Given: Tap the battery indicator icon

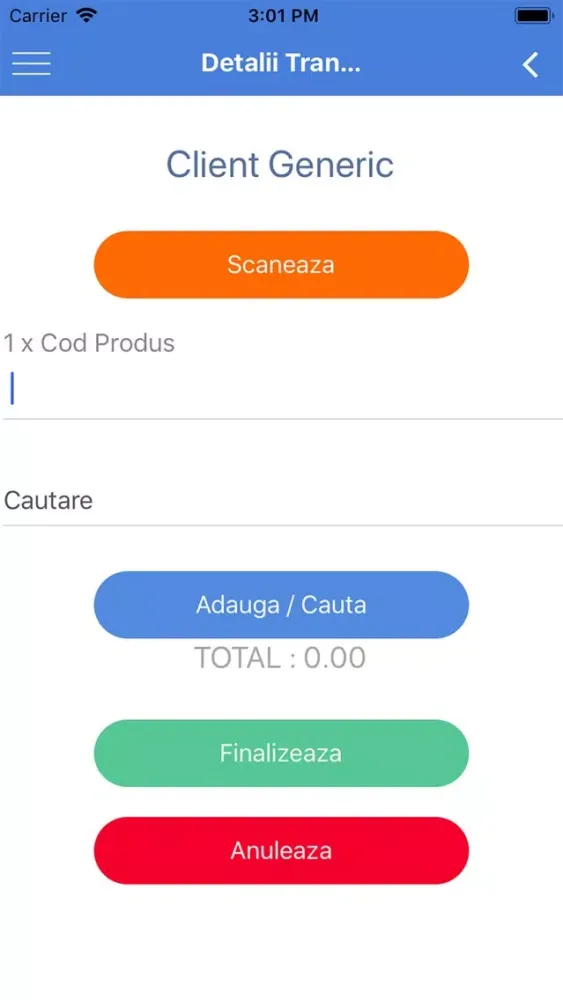Looking at the screenshot, I should click(534, 16).
